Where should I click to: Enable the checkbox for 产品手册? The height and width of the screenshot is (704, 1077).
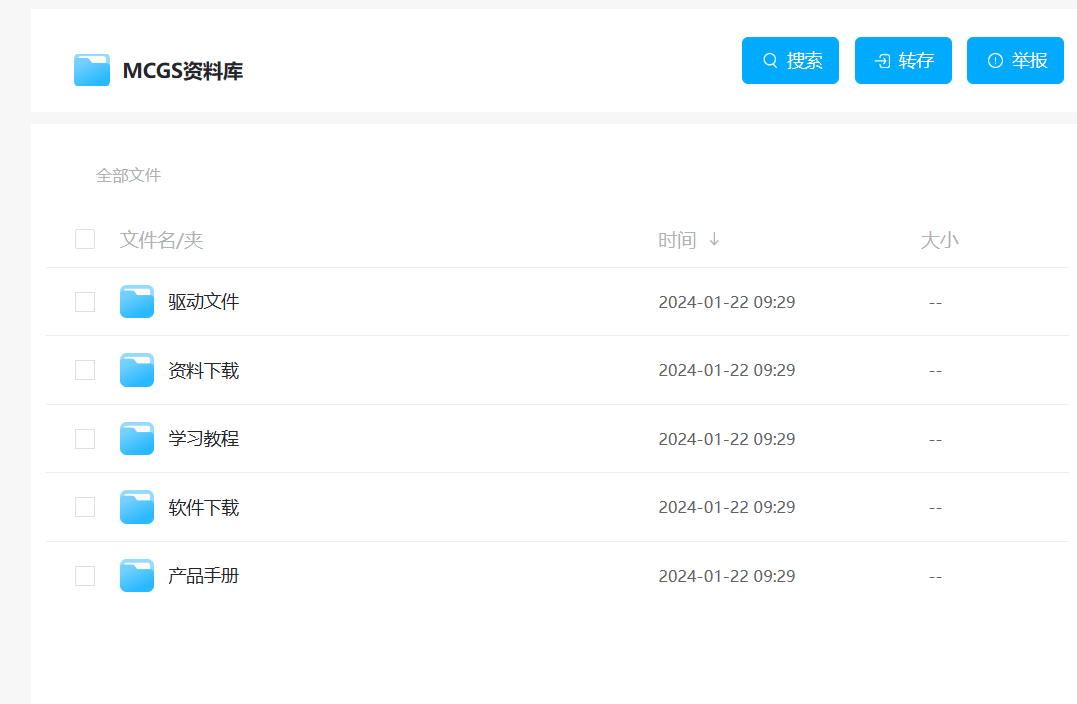pos(85,576)
